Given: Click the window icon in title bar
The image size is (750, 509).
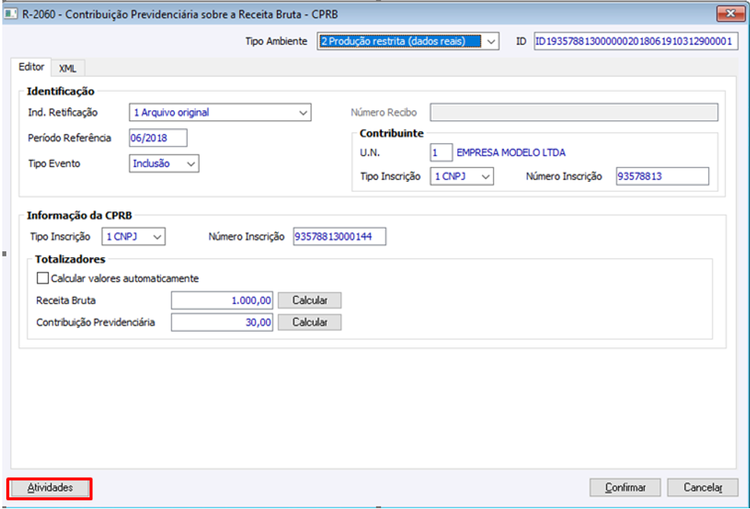Looking at the screenshot, I should [x=11, y=14].
